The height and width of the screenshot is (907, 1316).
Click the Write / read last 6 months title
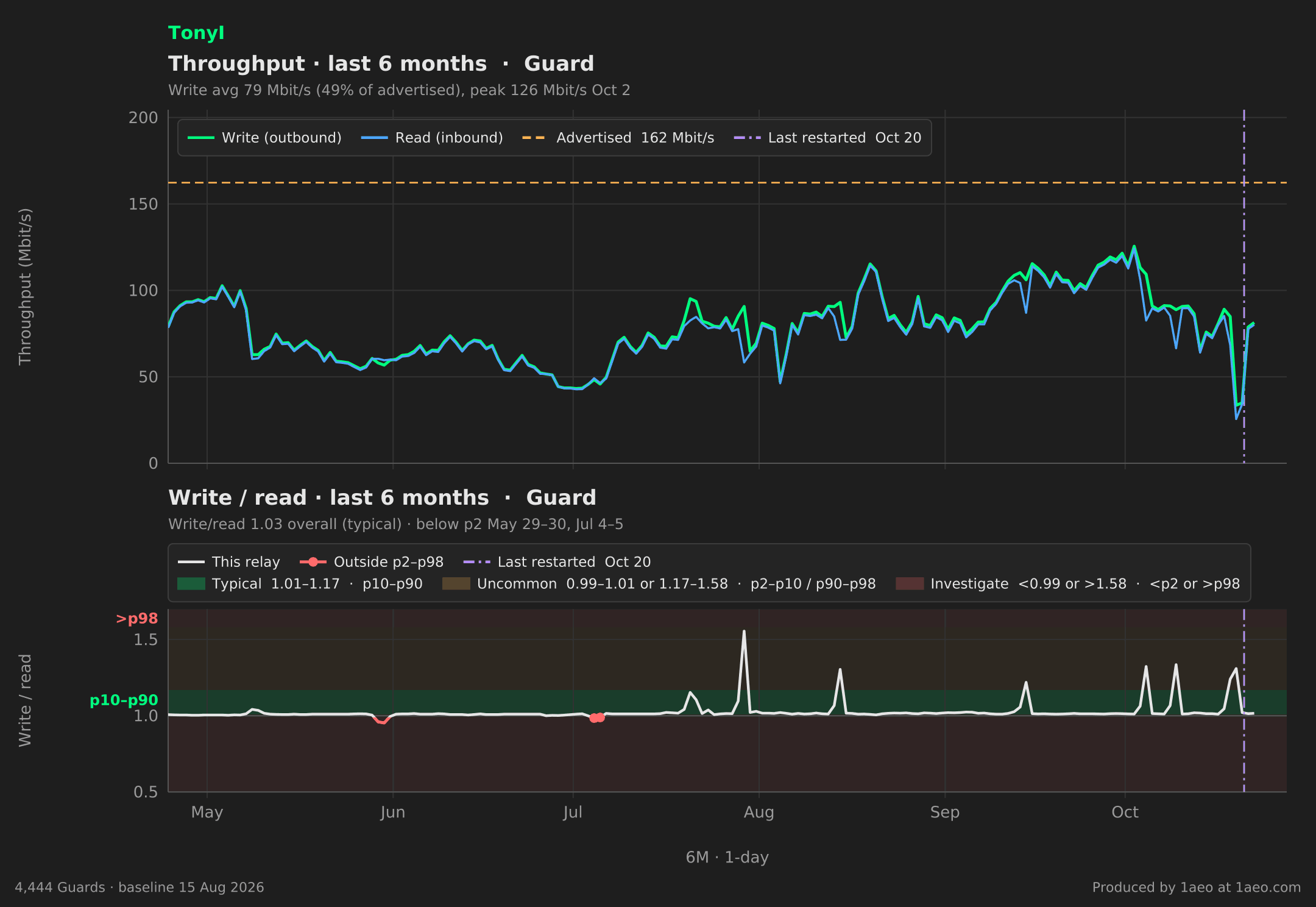(x=382, y=497)
